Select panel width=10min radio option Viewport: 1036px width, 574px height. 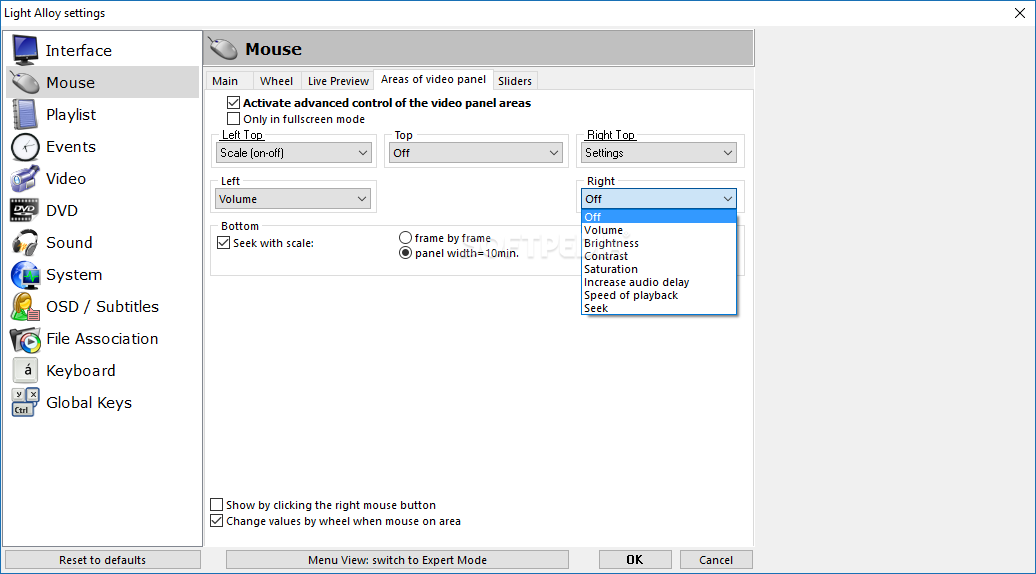click(405, 253)
